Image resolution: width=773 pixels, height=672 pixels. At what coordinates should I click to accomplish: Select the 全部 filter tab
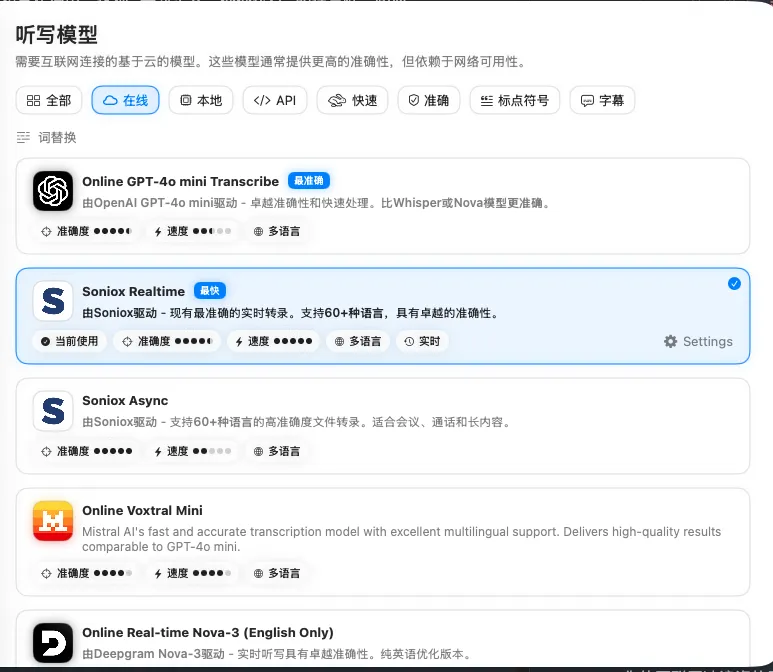click(49, 101)
